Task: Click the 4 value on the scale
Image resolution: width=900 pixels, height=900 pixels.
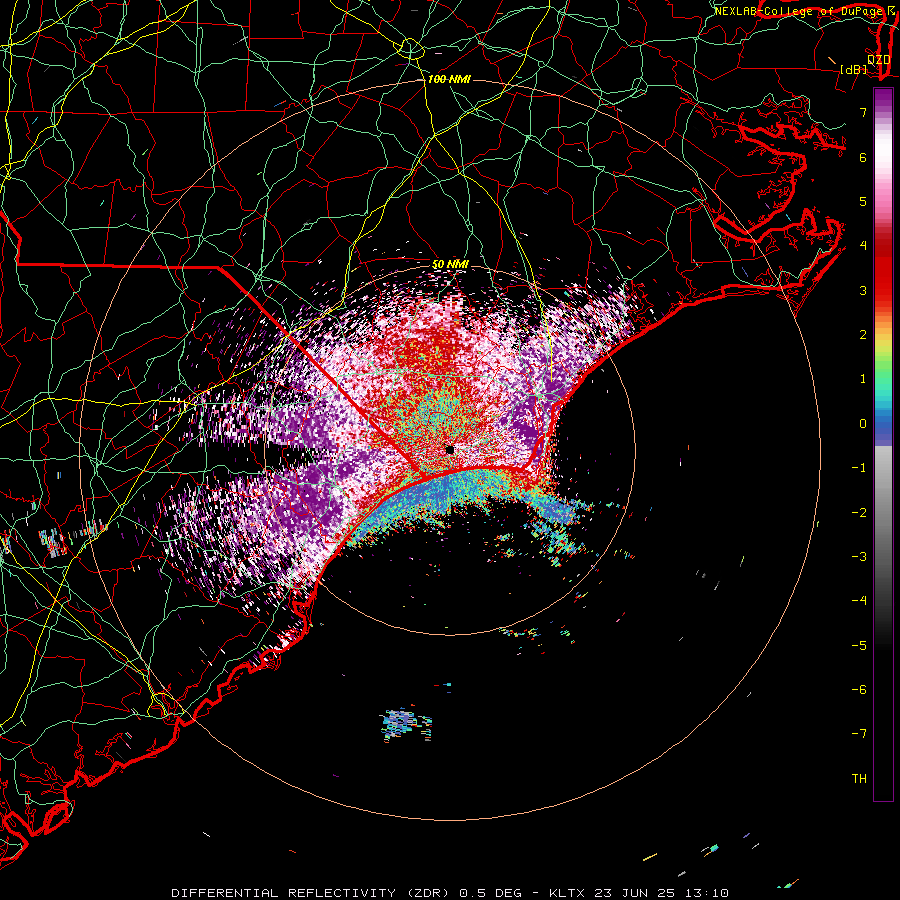Action: tap(863, 246)
